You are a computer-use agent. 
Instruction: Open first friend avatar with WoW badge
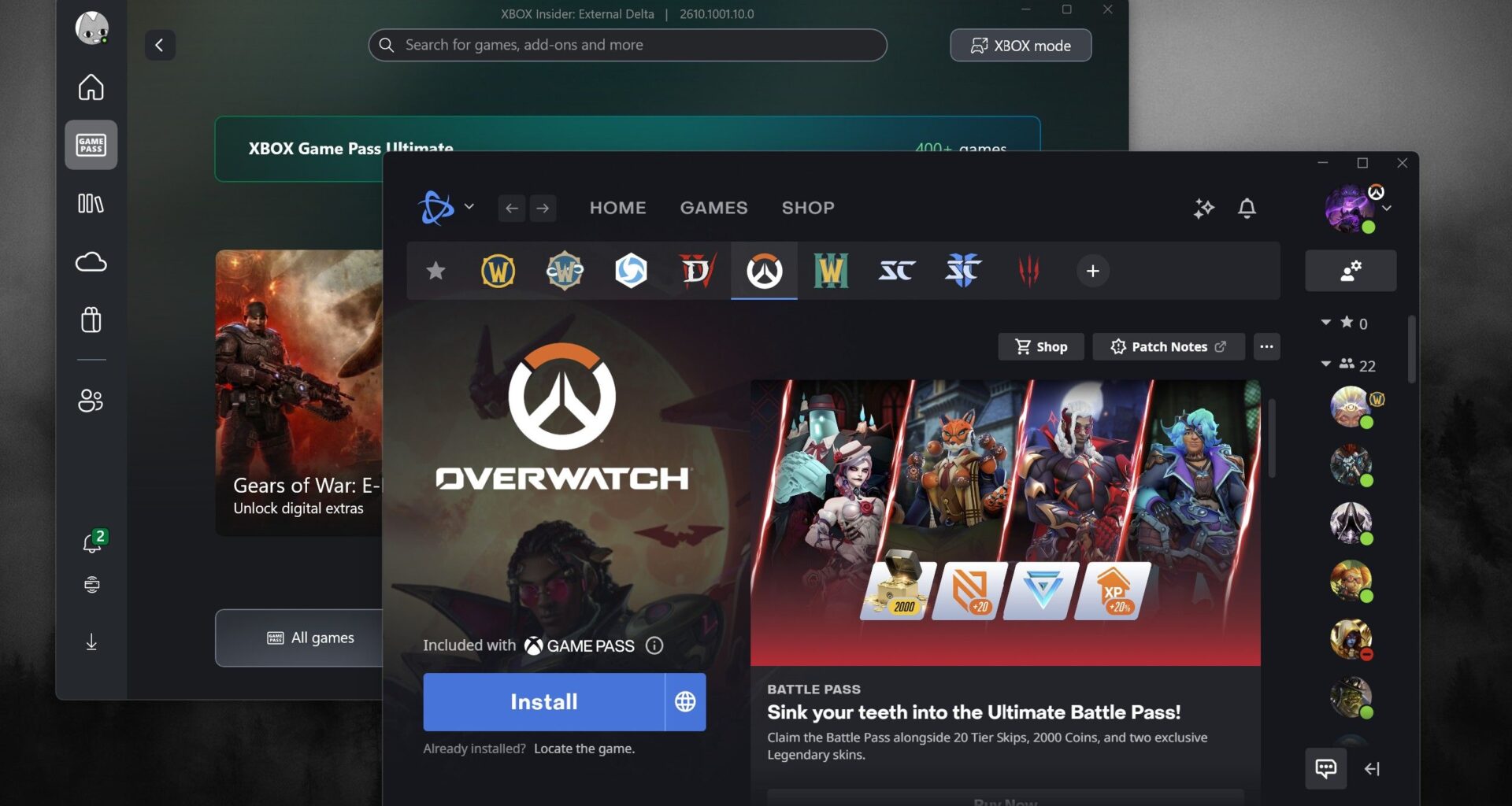pyautogui.click(x=1351, y=407)
